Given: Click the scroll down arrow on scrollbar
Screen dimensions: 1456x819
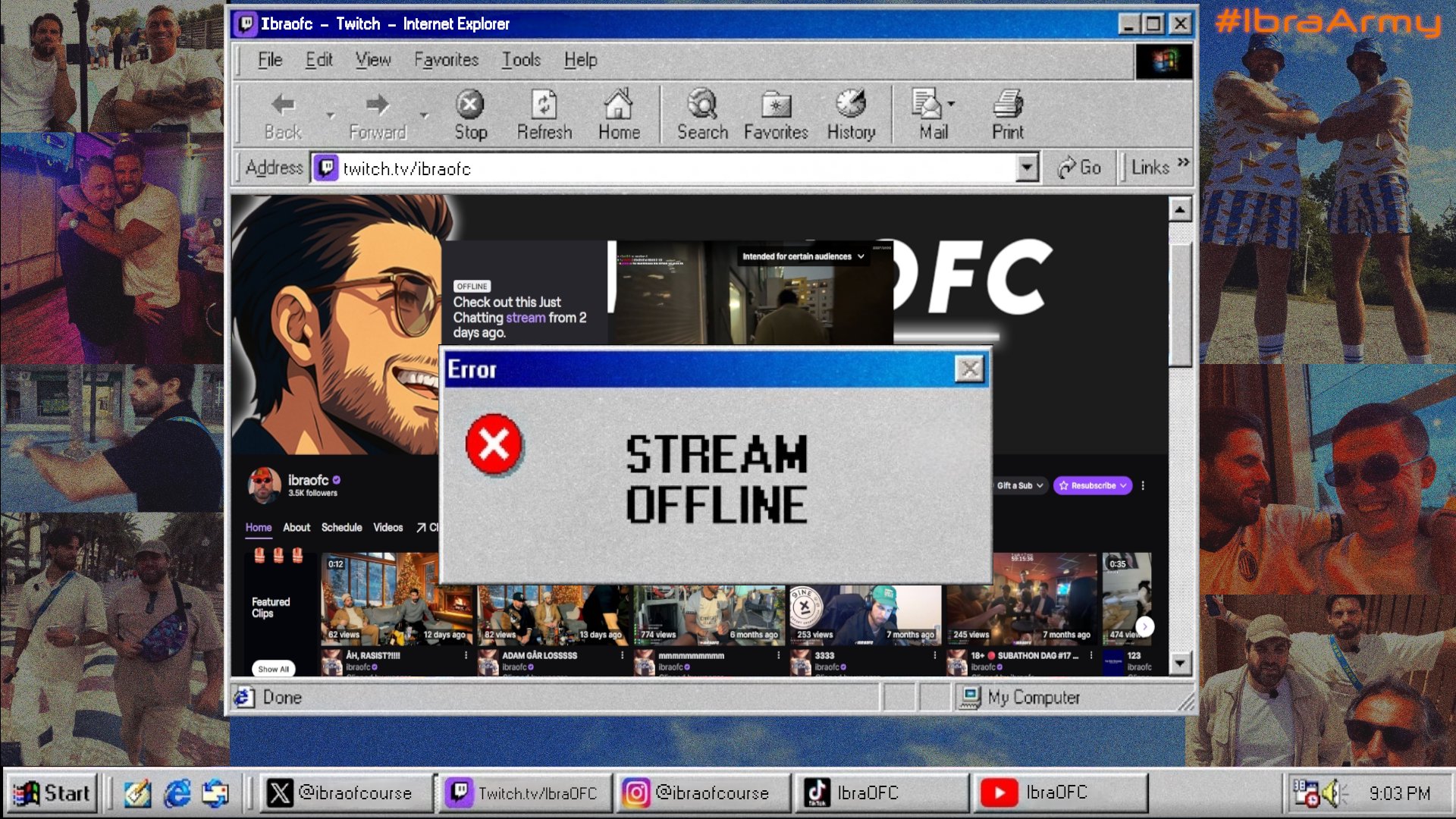Looking at the screenshot, I should click(x=1180, y=664).
